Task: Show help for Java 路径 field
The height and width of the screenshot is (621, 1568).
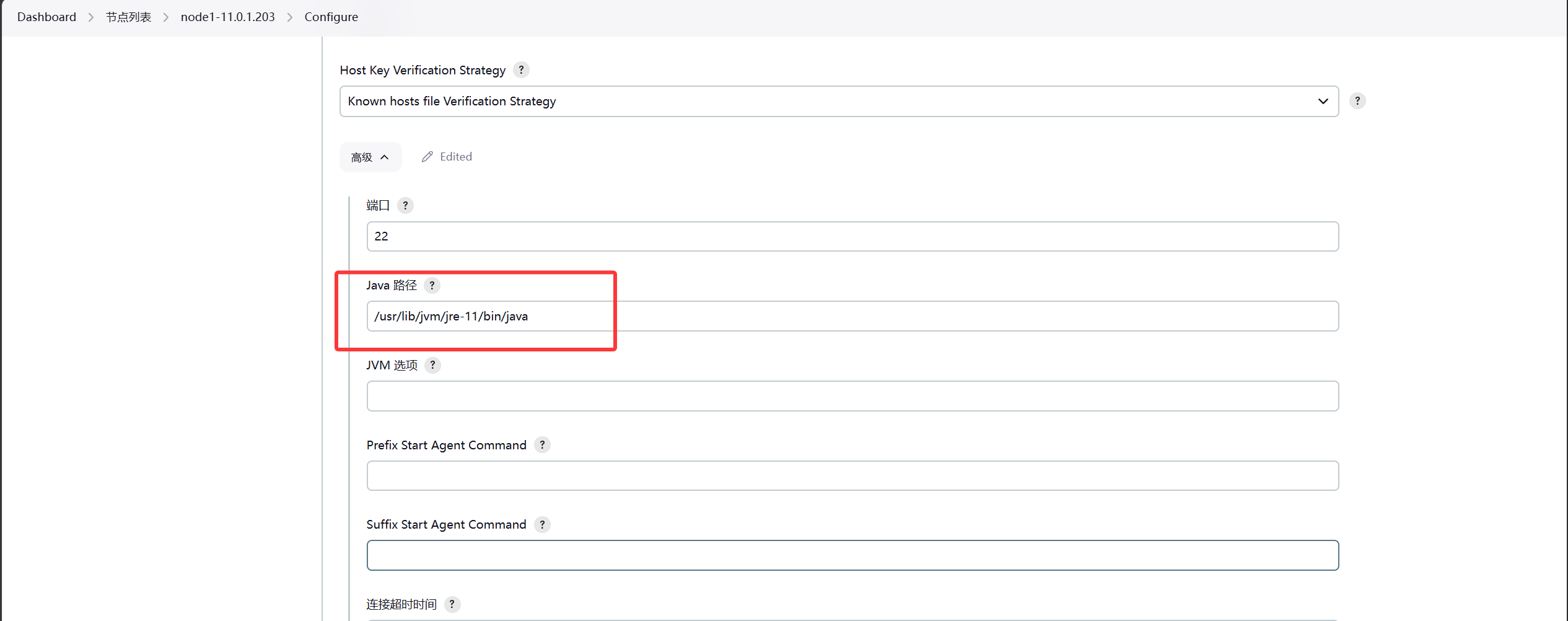Action: tap(432, 285)
